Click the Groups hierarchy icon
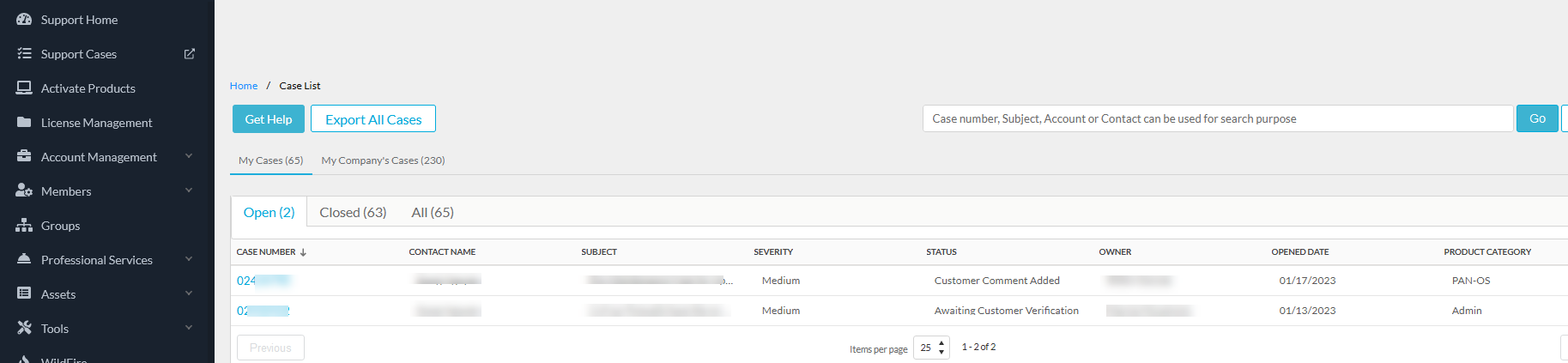 pyautogui.click(x=24, y=225)
